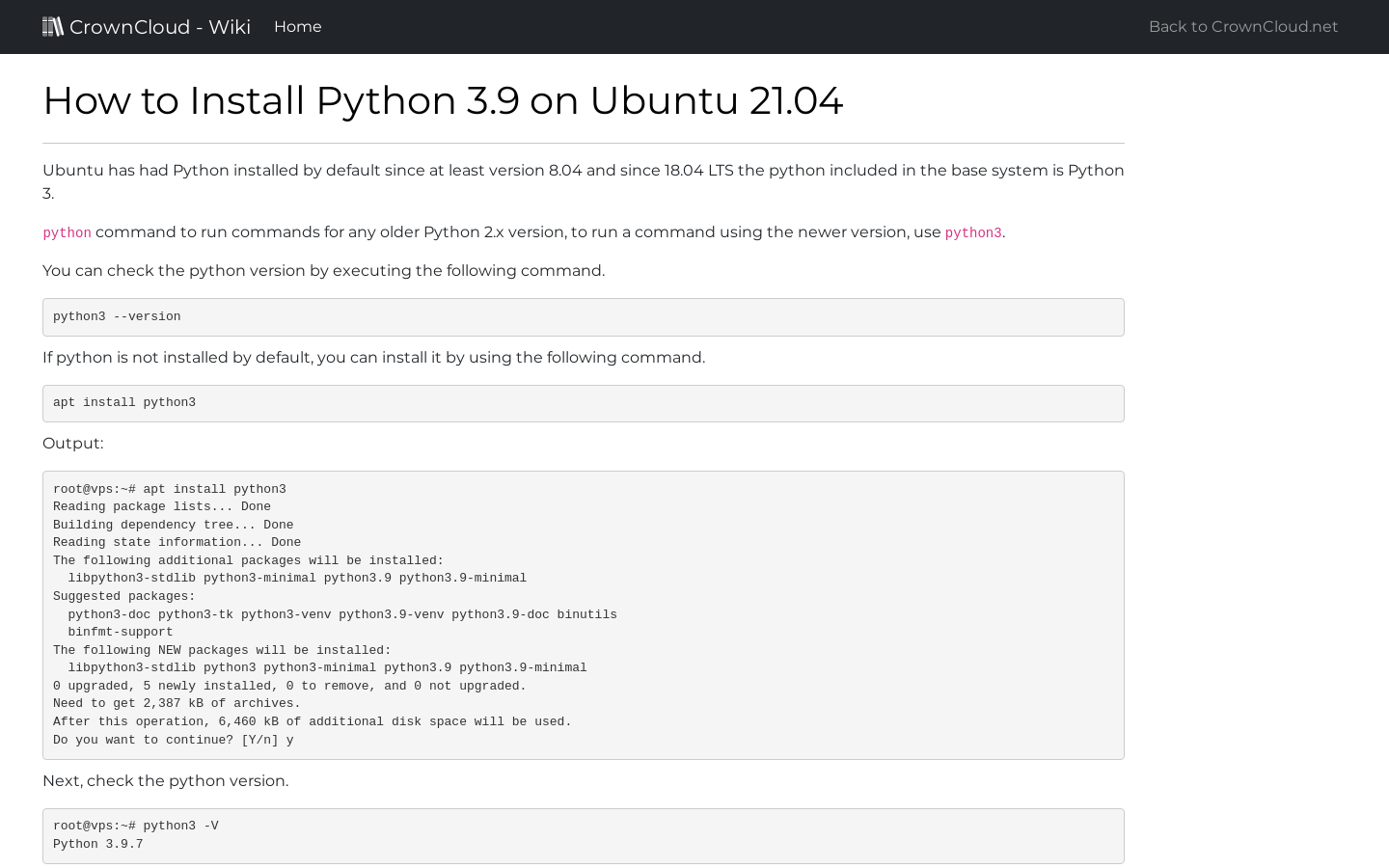1389x868 pixels.
Task: Click the inline python code snippet
Action: [x=67, y=232]
